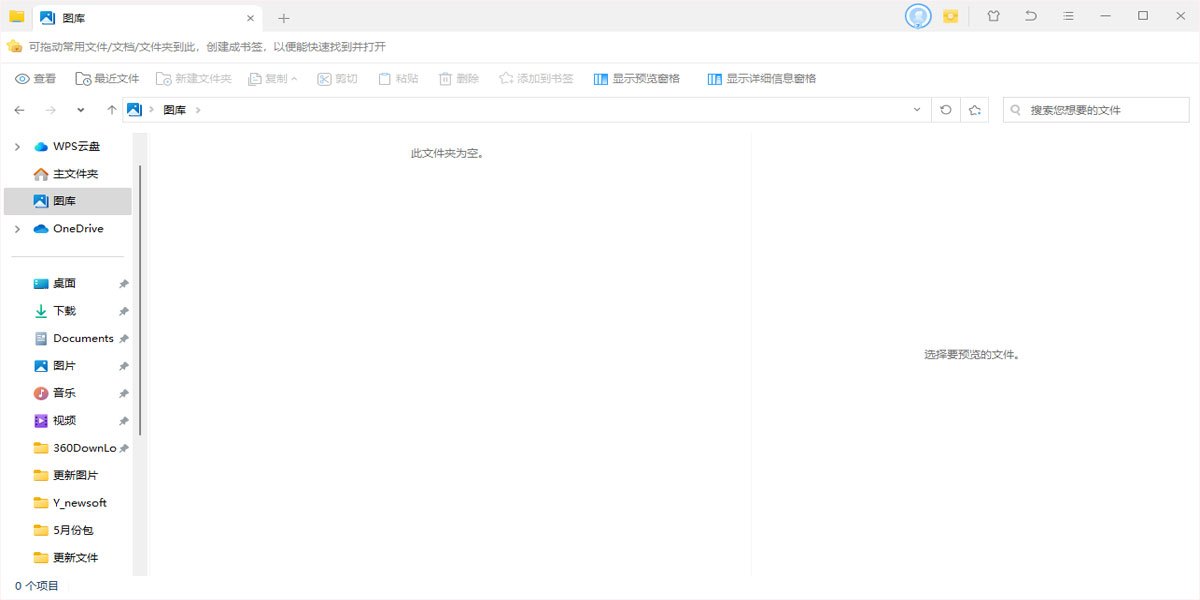Click the sidebar vertical scrollbar

coord(140,300)
